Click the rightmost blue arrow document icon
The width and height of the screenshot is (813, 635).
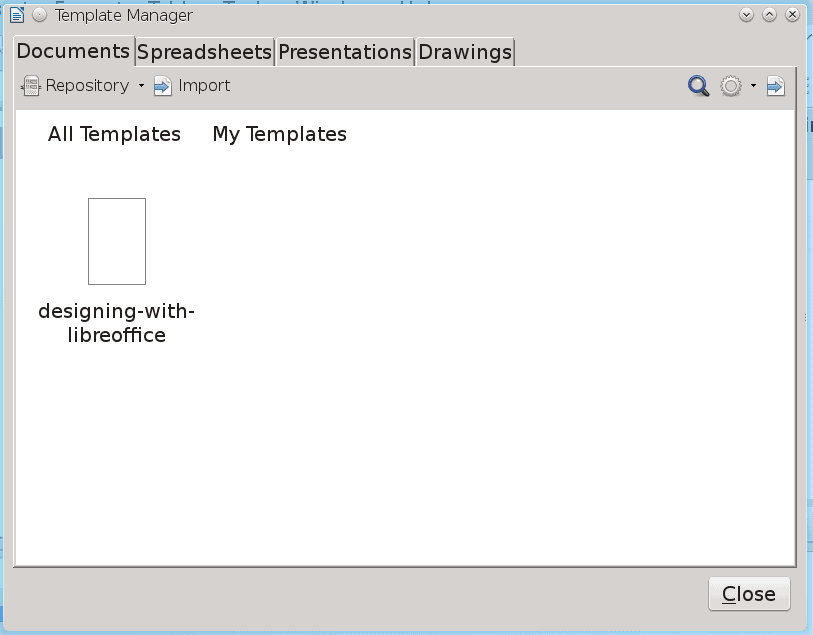pos(776,86)
